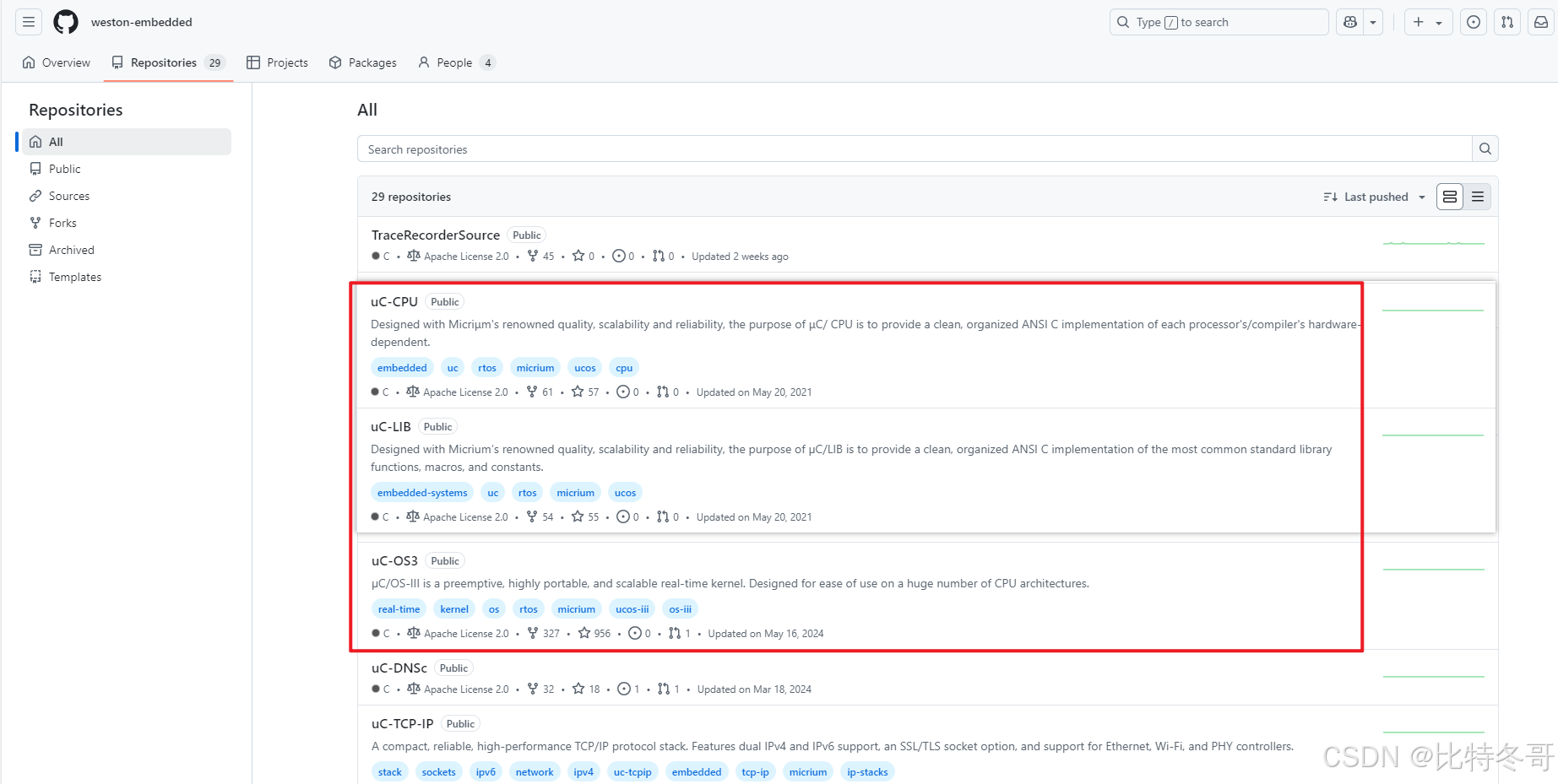This screenshot has width=1558, height=784.
Task: Open the TraceRecorderSource repository
Action: (436, 235)
